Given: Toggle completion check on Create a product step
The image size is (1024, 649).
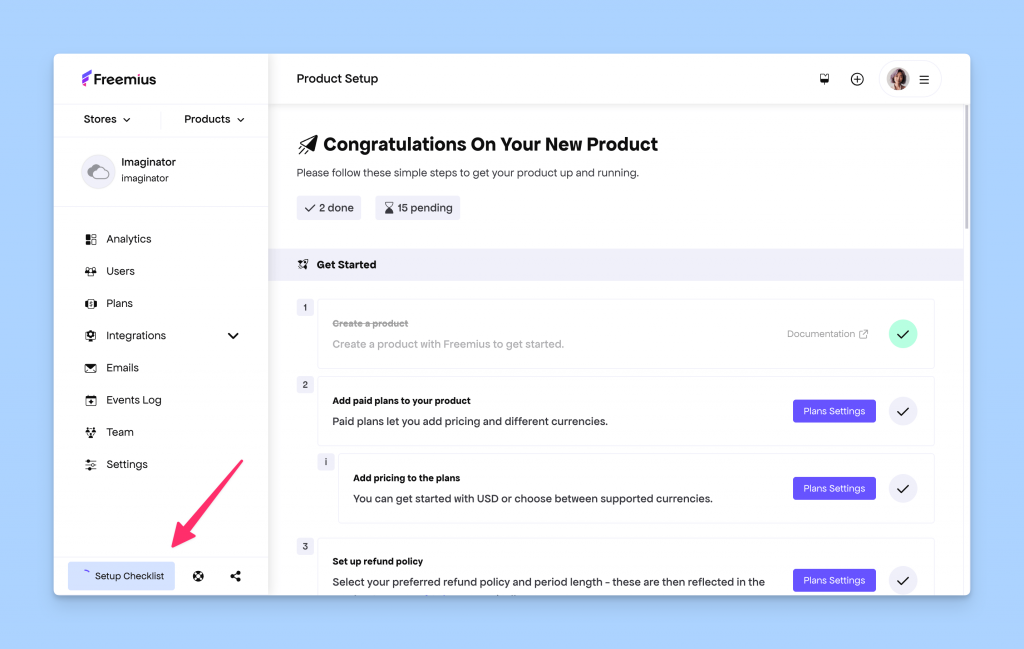Looking at the screenshot, I should click(902, 333).
